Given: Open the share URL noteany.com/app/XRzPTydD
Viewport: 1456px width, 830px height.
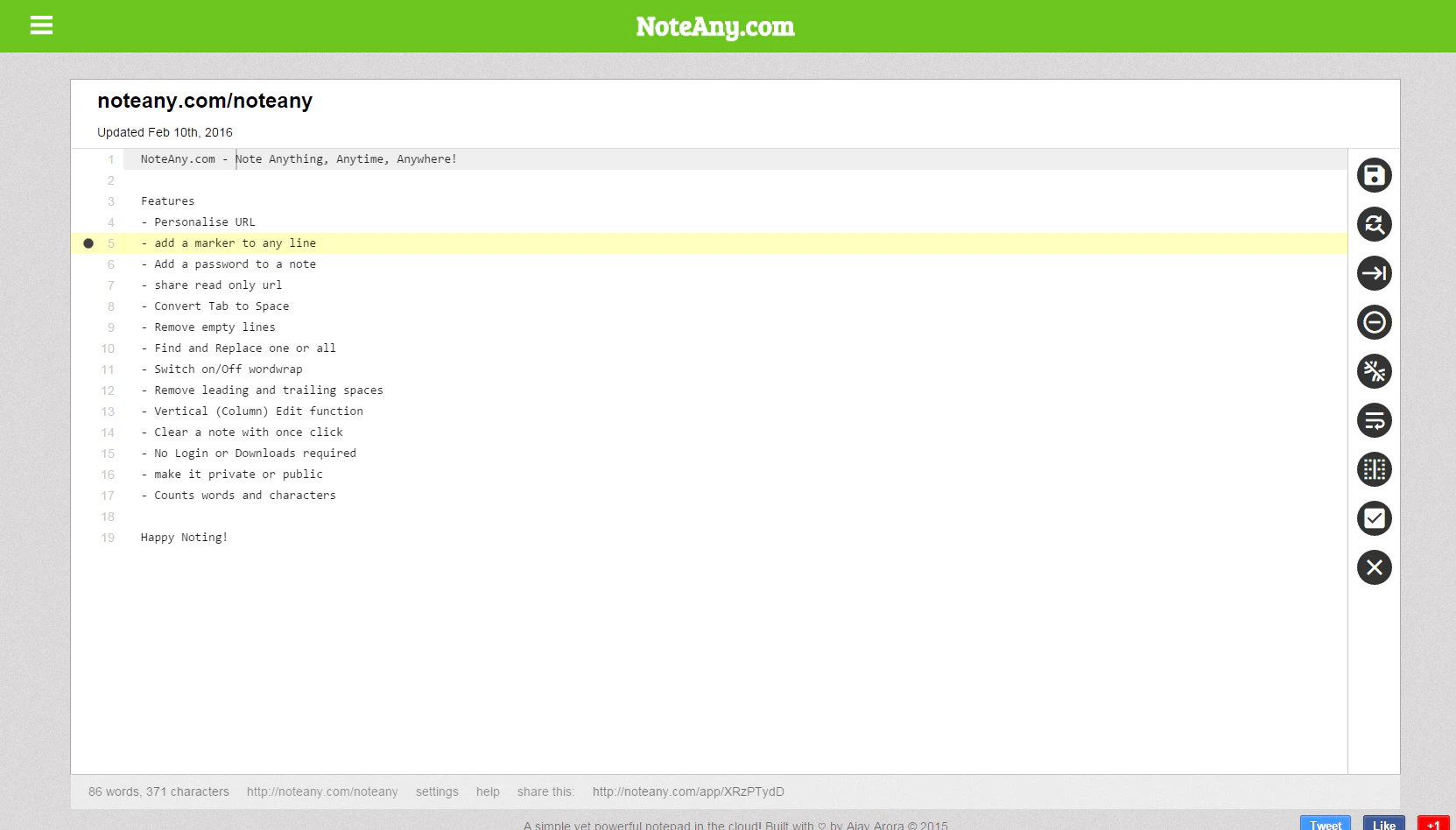Looking at the screenshot, I should tap(687, 791).
